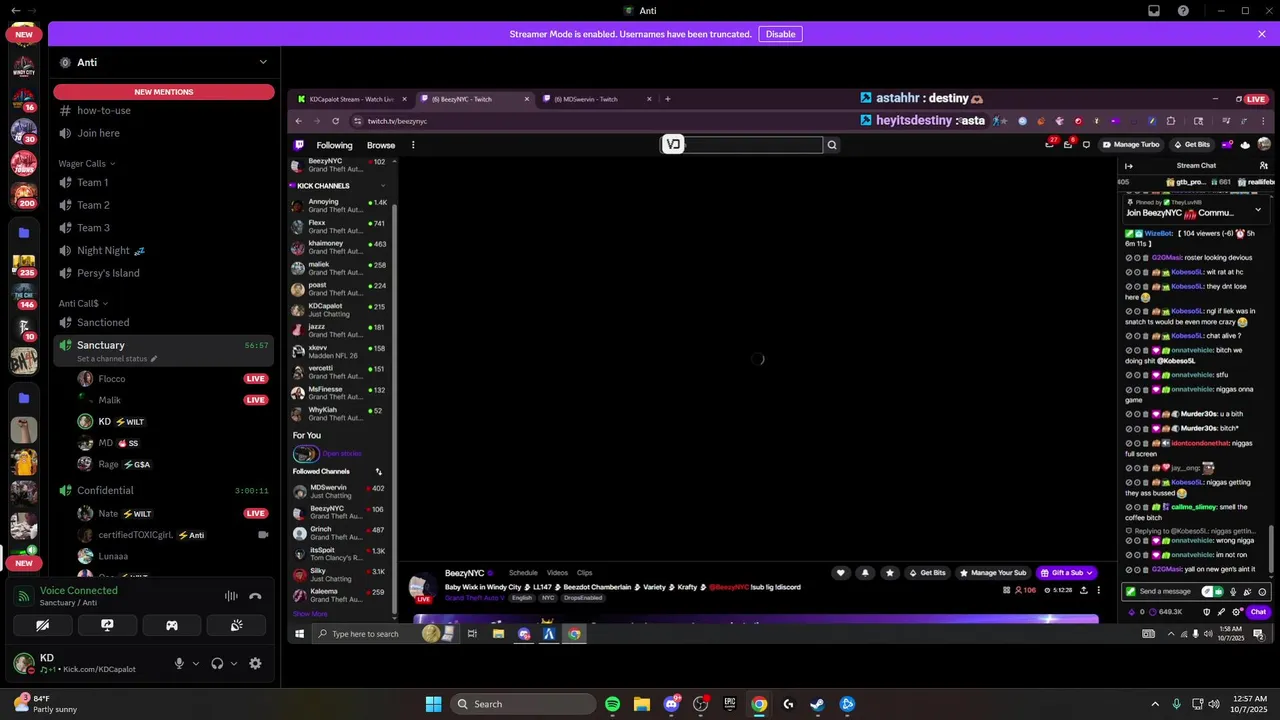Image resolution: width=1280 pixels, height=720 pixels.
Task: Jump to New Mentions in channel list
Action: point(164,92)
